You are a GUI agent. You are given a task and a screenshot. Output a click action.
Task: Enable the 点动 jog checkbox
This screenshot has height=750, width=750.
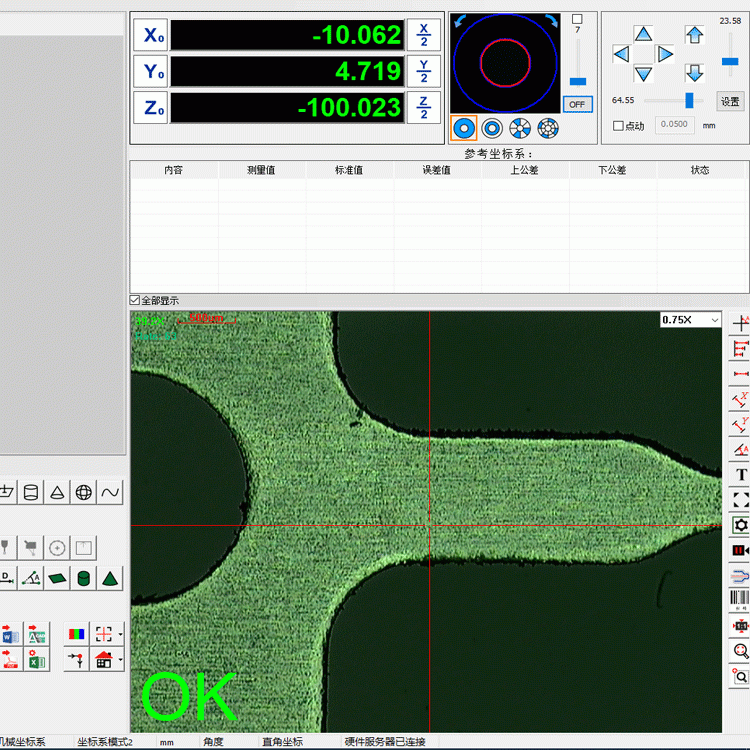pyautogui.click(x=618, y=126)
